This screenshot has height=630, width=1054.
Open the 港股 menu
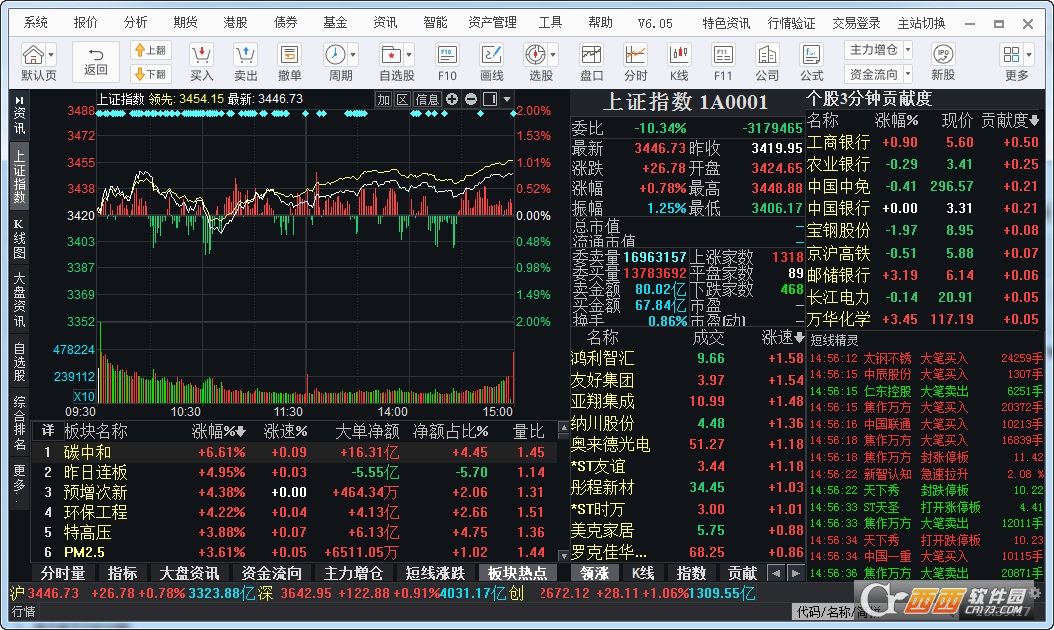tap(235, 20)
